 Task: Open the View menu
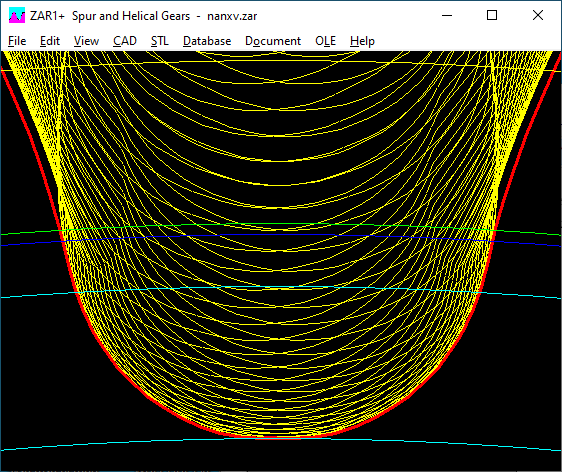[x=86, y=41]
